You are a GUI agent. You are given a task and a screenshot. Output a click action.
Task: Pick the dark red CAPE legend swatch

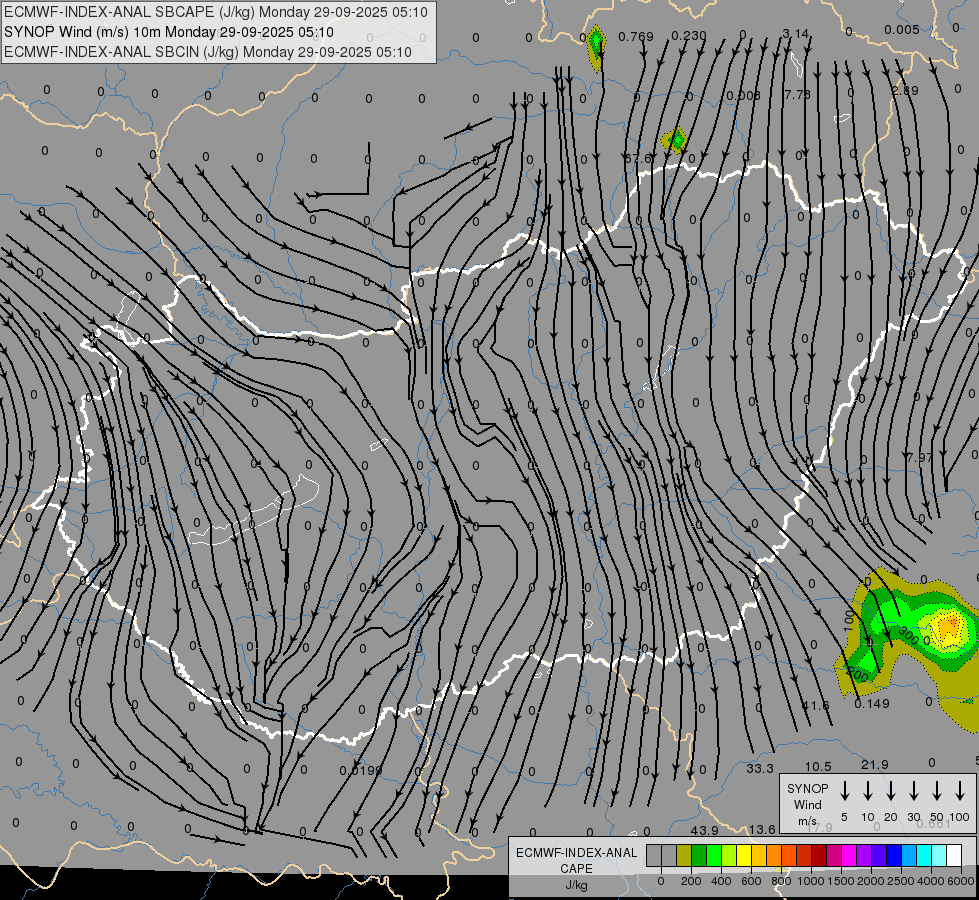coord(819,855)
